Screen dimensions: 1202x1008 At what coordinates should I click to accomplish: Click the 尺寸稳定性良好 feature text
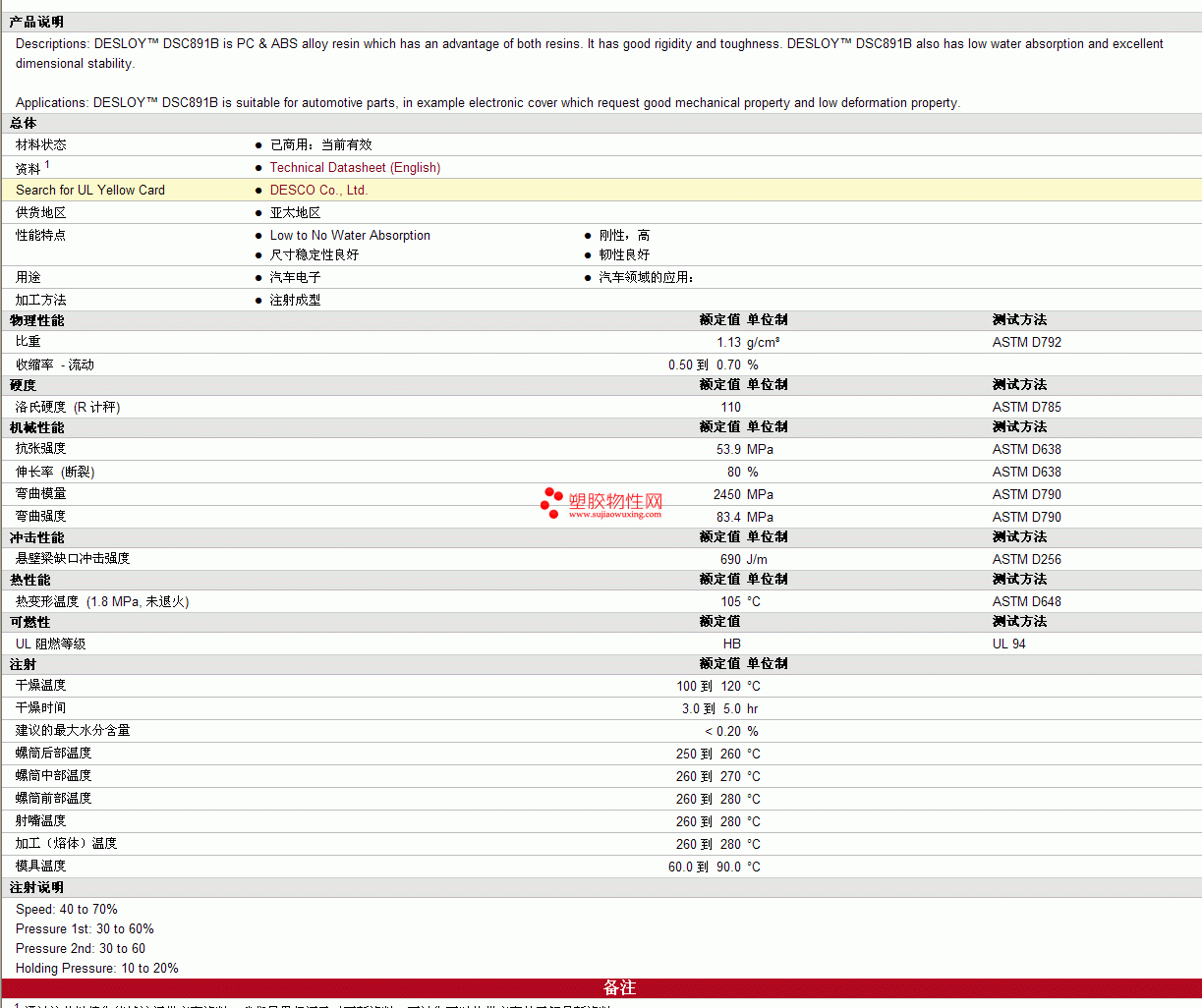coord(315,255)
